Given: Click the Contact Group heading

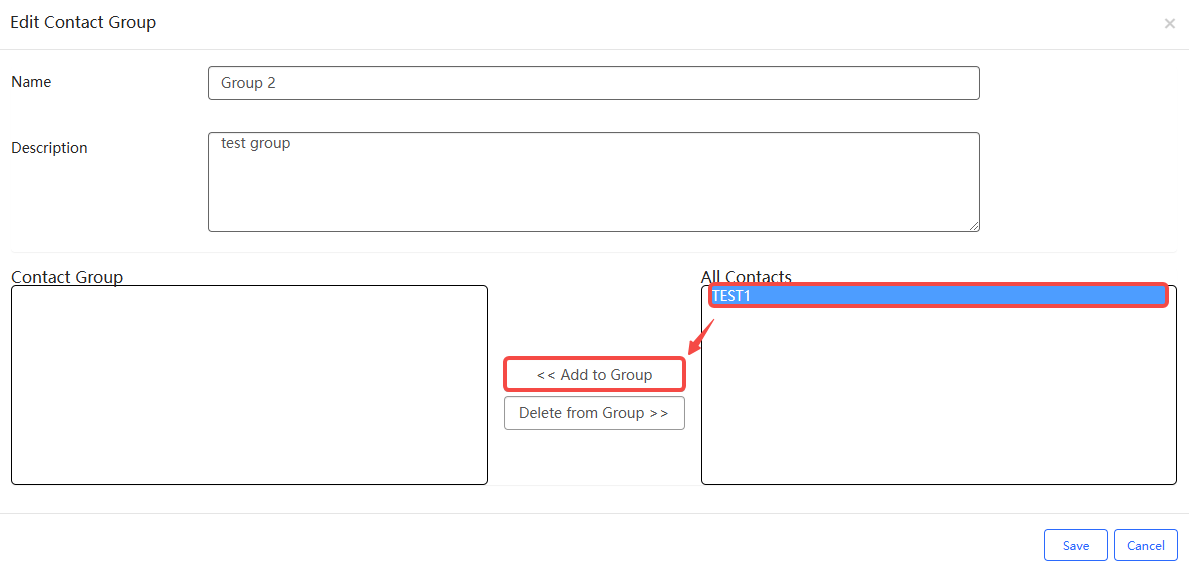Looking at the screenshot, I should pyautogui.click(x=67, y=277).
